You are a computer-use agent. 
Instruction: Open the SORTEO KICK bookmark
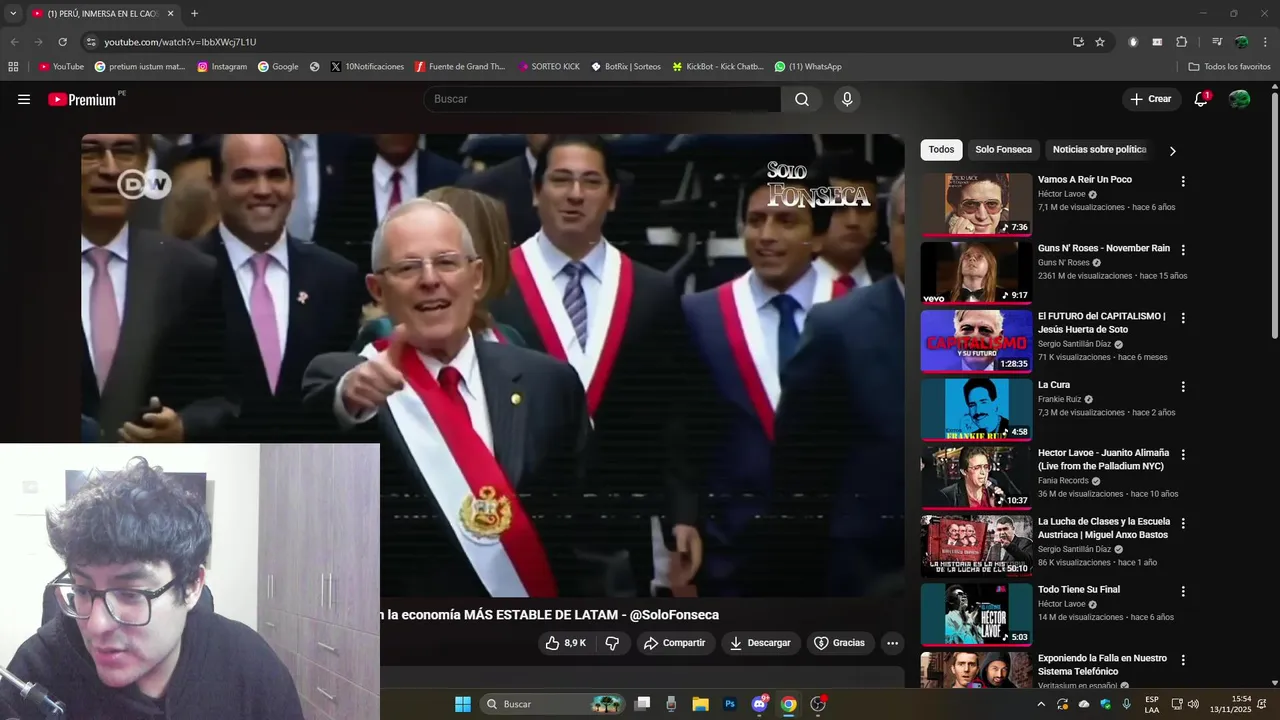[549, 67]
